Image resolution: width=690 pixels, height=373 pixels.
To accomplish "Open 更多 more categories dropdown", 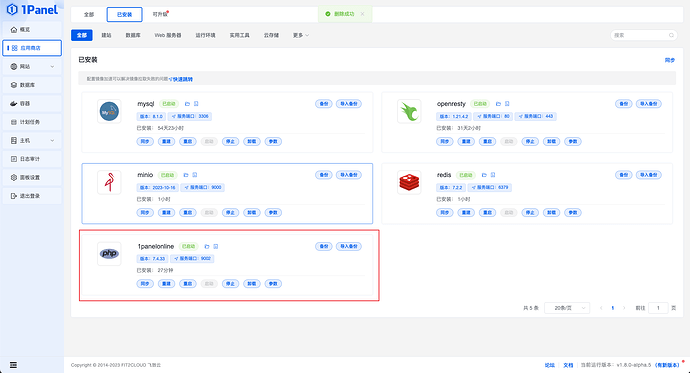I will pyautogui.click(x=301, y=35).
